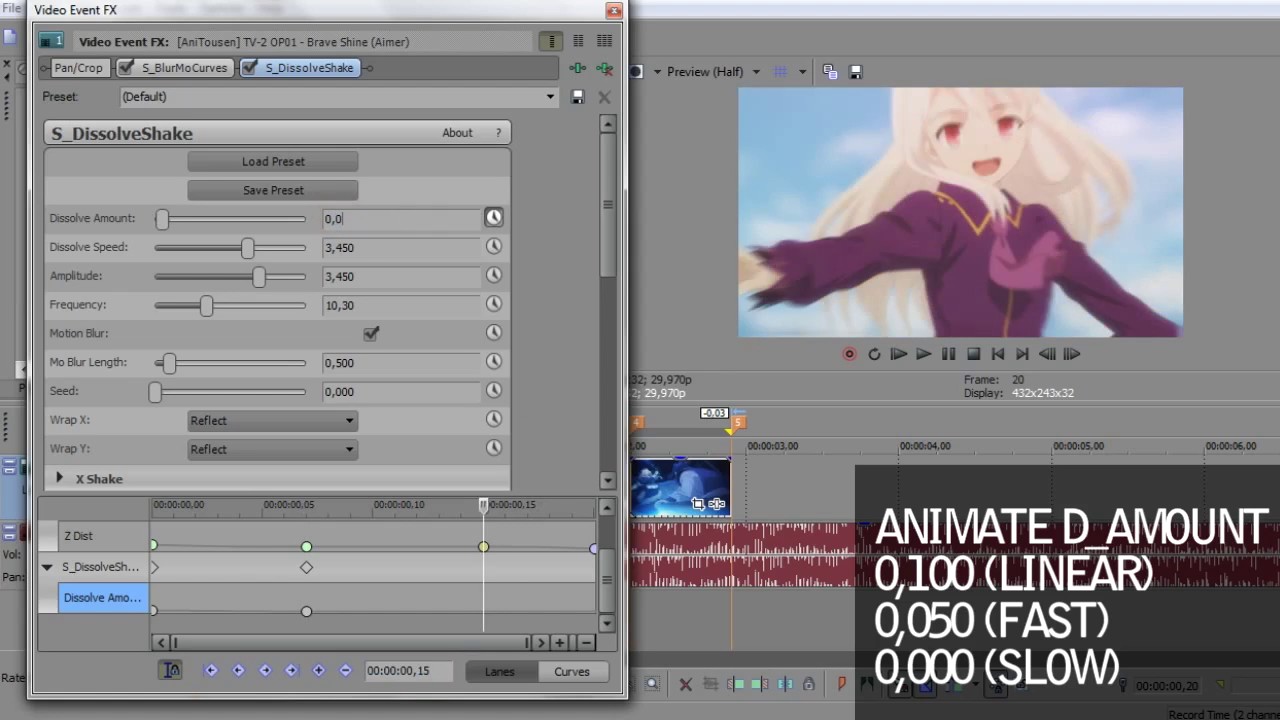Click the record button under preview
Image resolution: width=1280 pixels, height=720 pixels.
click(849, 354)
